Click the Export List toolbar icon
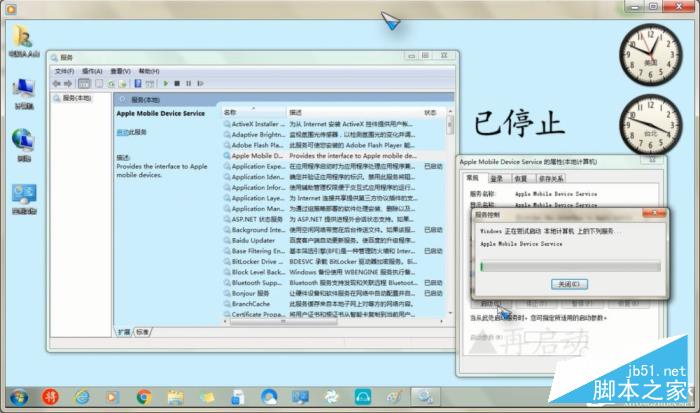700x413 pixels. coord(122,83)
